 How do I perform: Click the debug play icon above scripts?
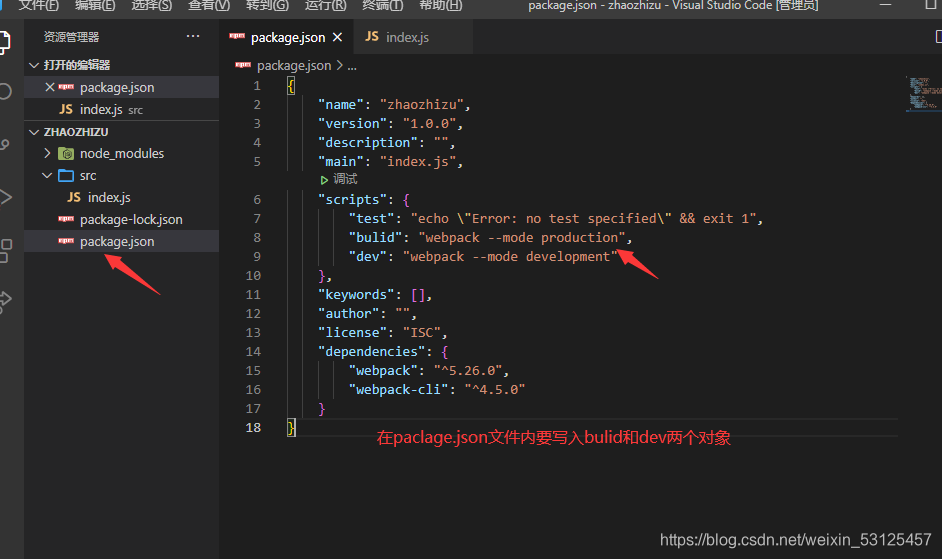pyautogui.click(x=324, y=180)
